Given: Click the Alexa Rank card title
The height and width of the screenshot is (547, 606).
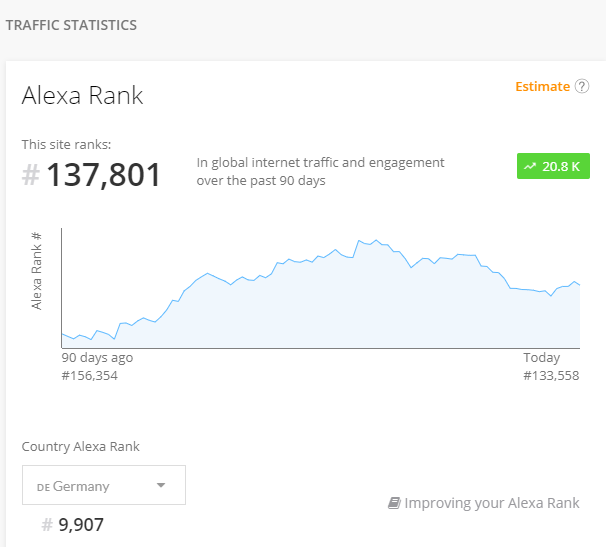Looking at the screenshot, I should click(x=83, y=96).
